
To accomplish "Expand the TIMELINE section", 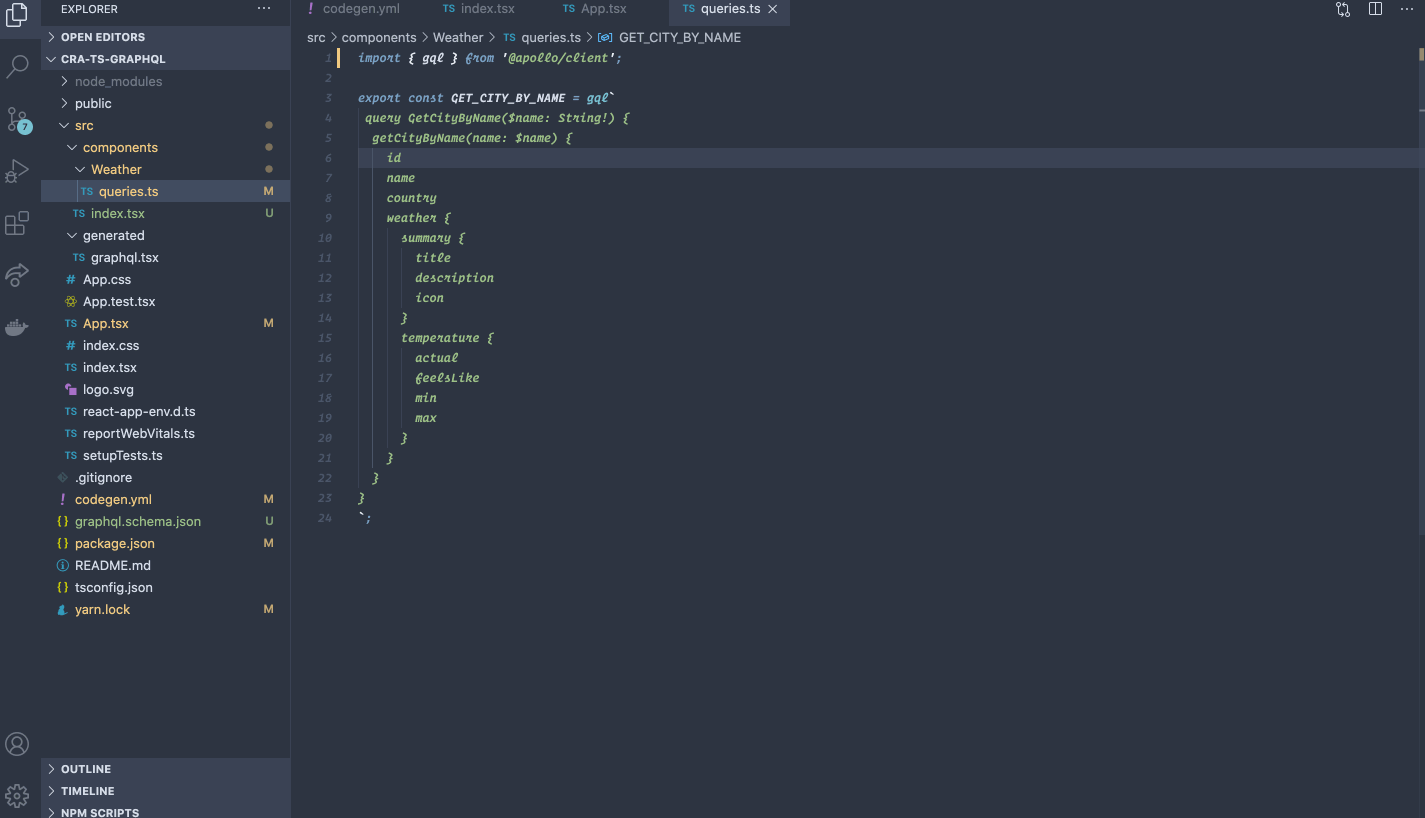I will (88, 791).
